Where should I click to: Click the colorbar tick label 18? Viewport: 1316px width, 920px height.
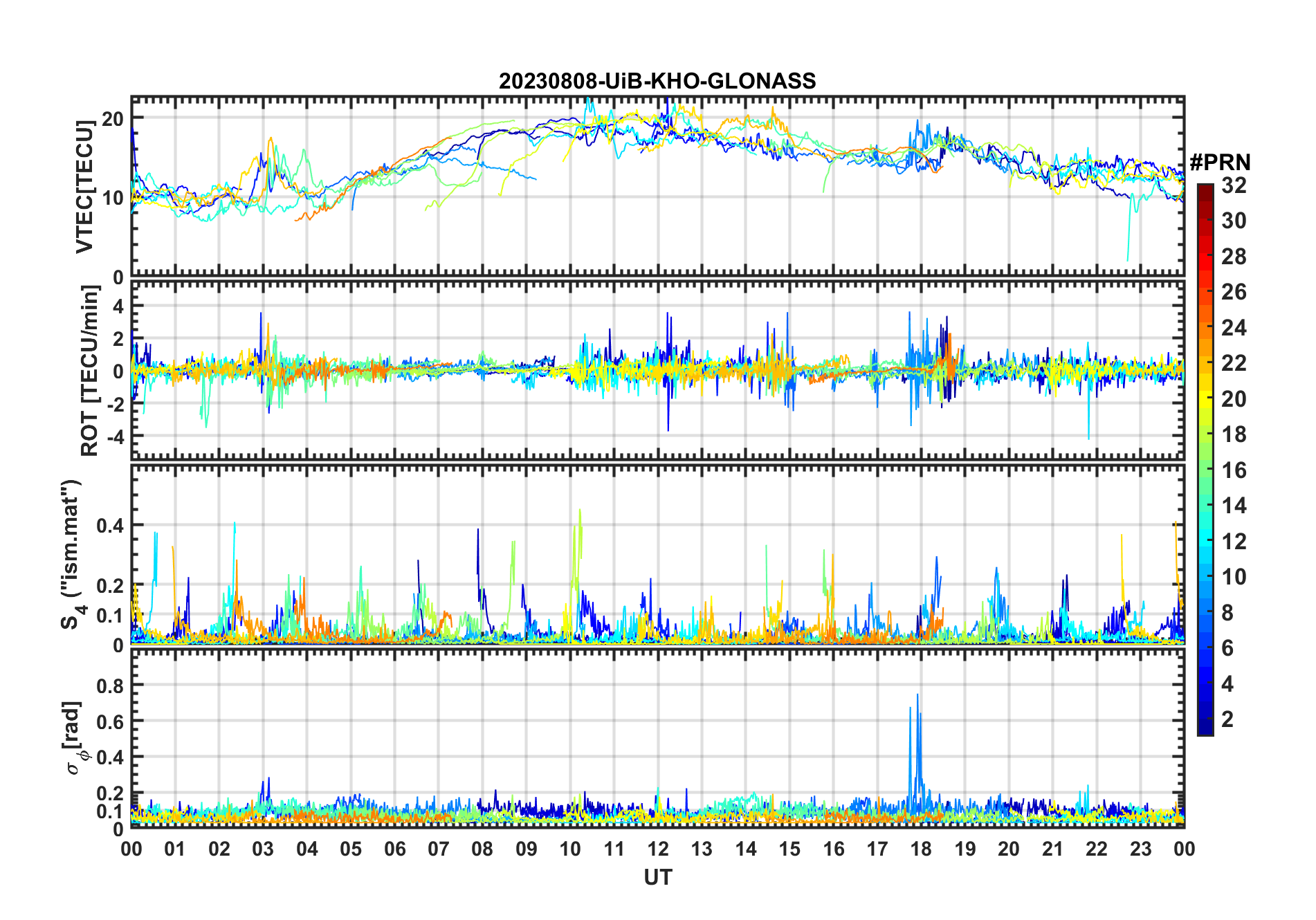pyautogui.click(x=1234, y=434)
